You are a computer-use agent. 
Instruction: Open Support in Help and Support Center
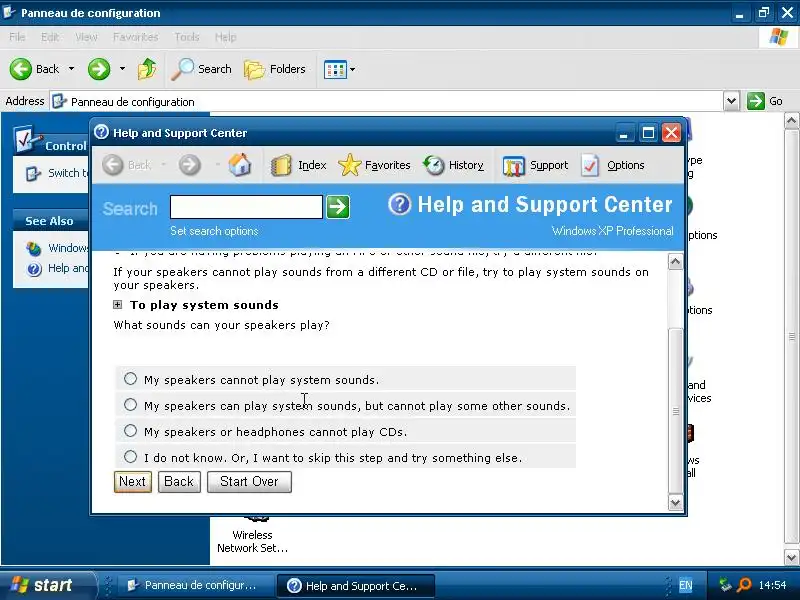click(x=535, y=165)
